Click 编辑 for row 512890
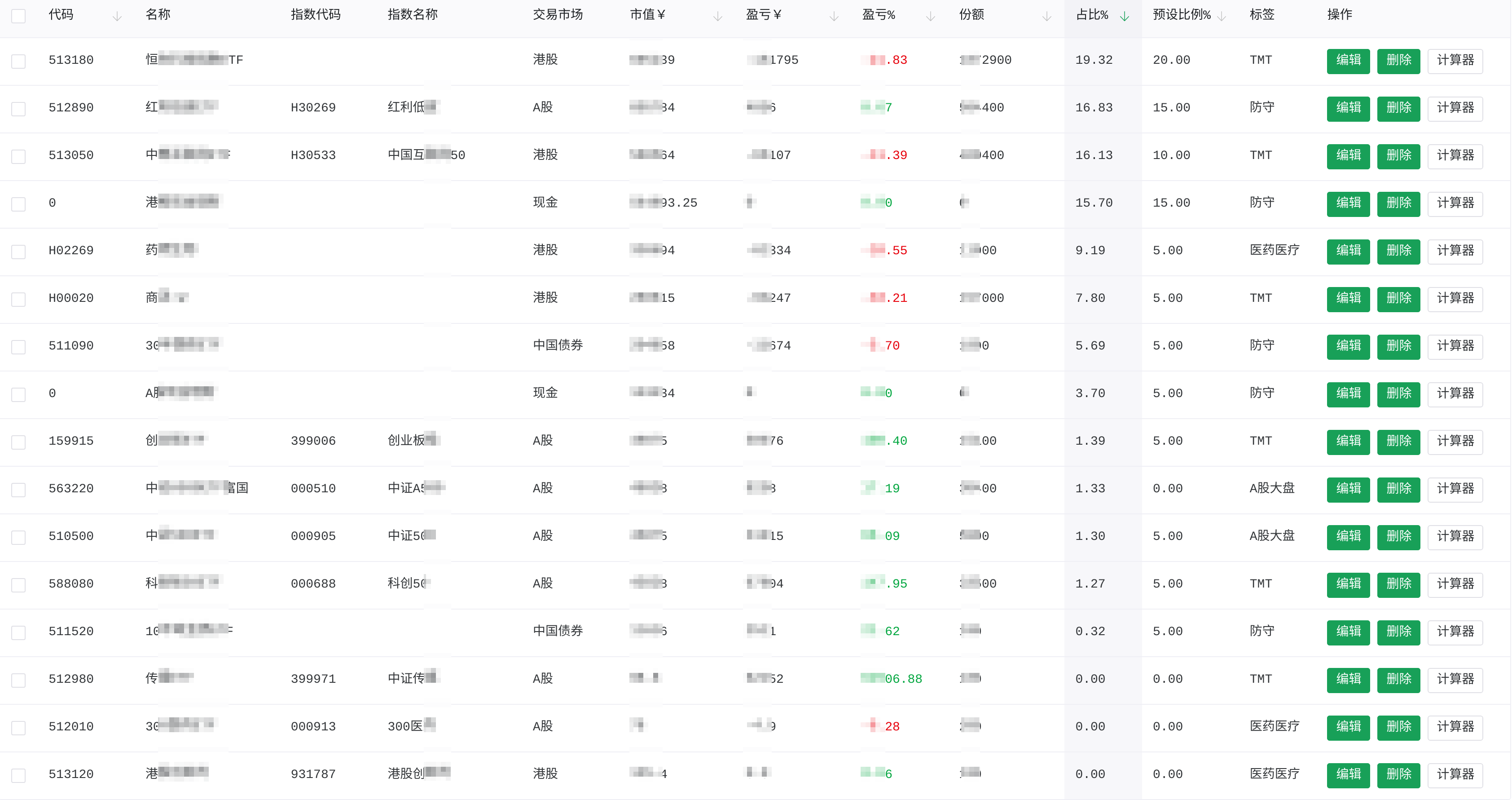This screenshot has height=800, width=1512. 1348,108
